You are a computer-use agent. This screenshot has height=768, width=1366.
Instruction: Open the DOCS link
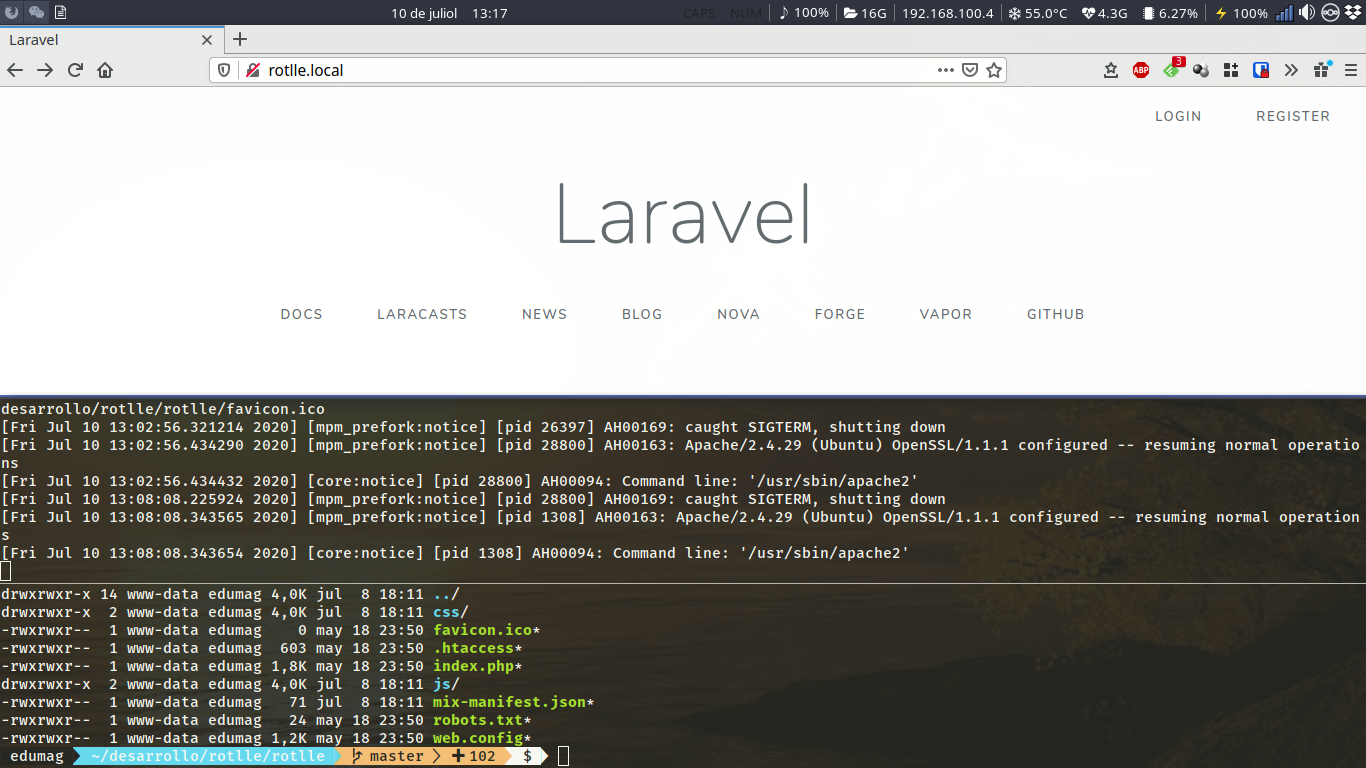(x=302, y=314)
